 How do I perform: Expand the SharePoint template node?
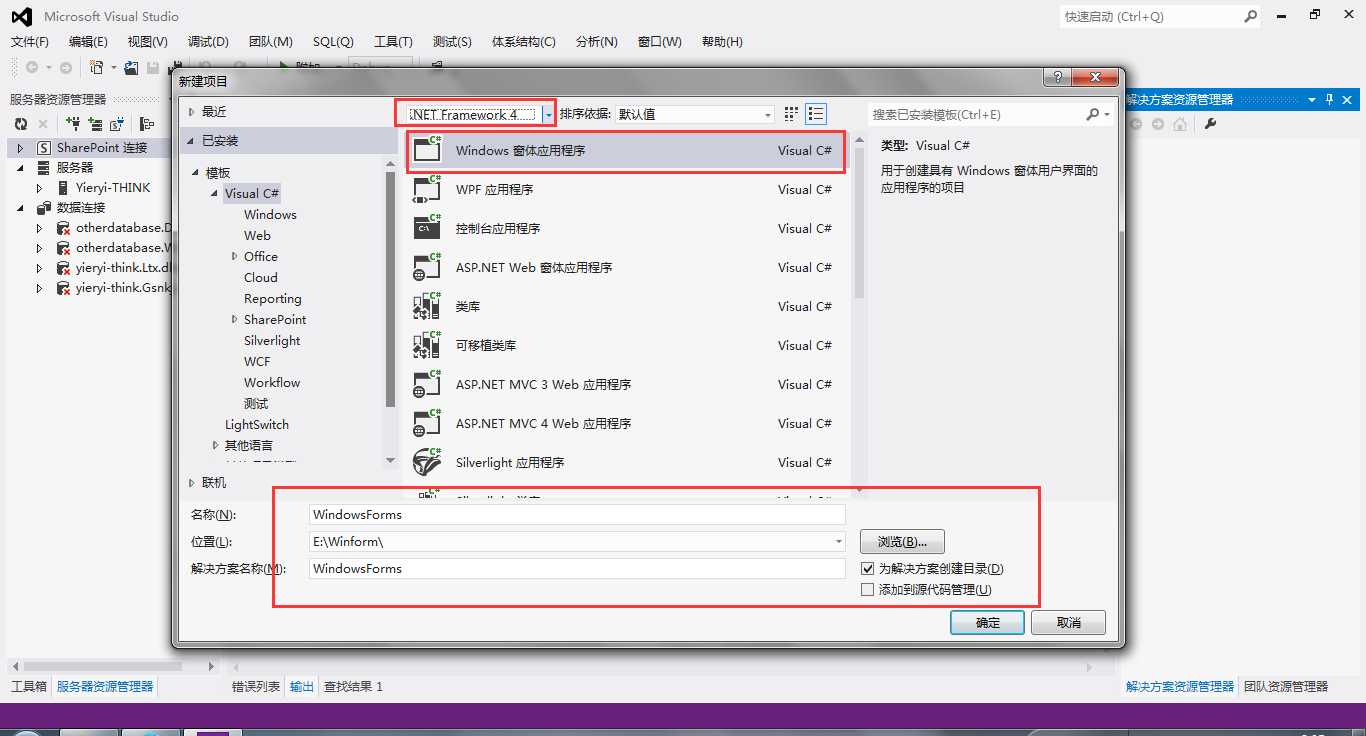[235, 320]
